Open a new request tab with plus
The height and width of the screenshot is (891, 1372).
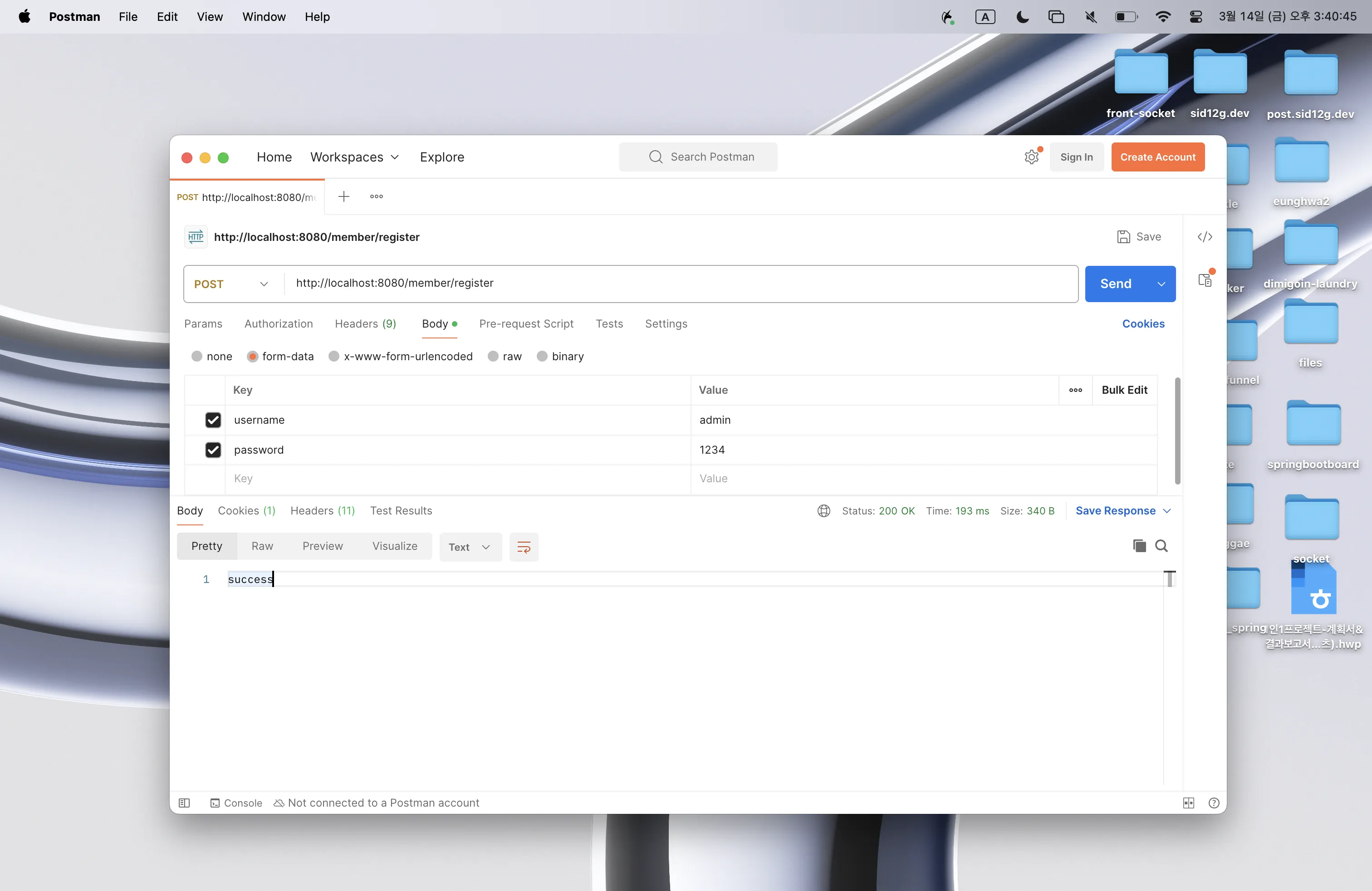coord(343,196)
